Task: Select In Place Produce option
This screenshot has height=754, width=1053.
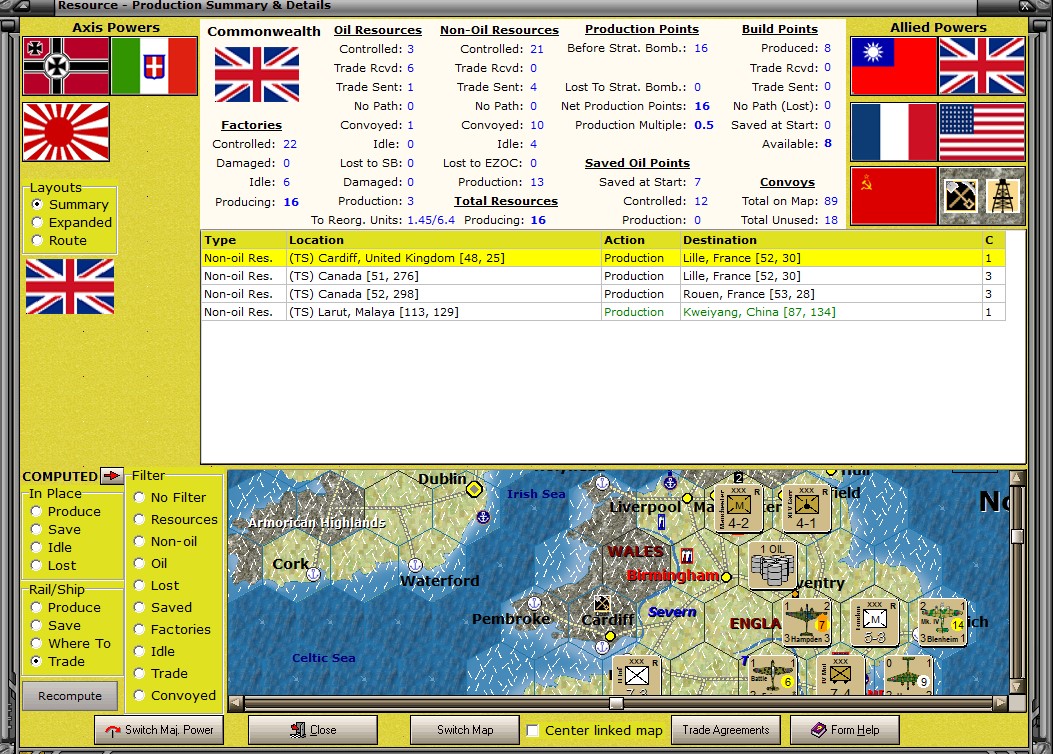Action: (x=66, y=512)
